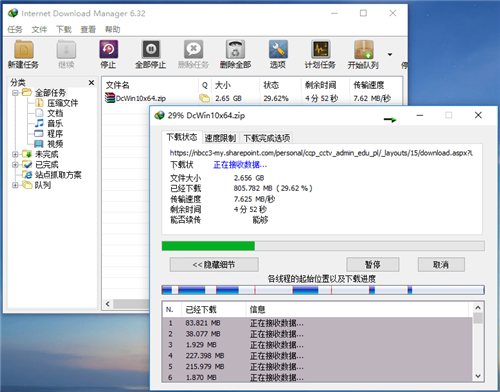The image size is (500, 392).
Task: Click thread list scrollbar down arrow
Action: pos(478,376)
